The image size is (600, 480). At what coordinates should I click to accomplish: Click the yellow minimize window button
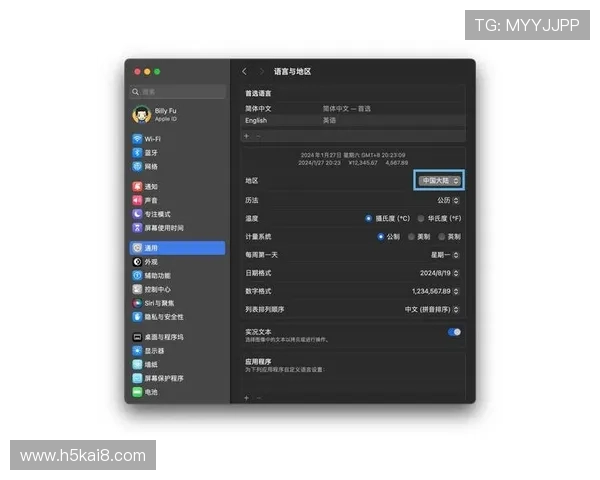(147, 72)
